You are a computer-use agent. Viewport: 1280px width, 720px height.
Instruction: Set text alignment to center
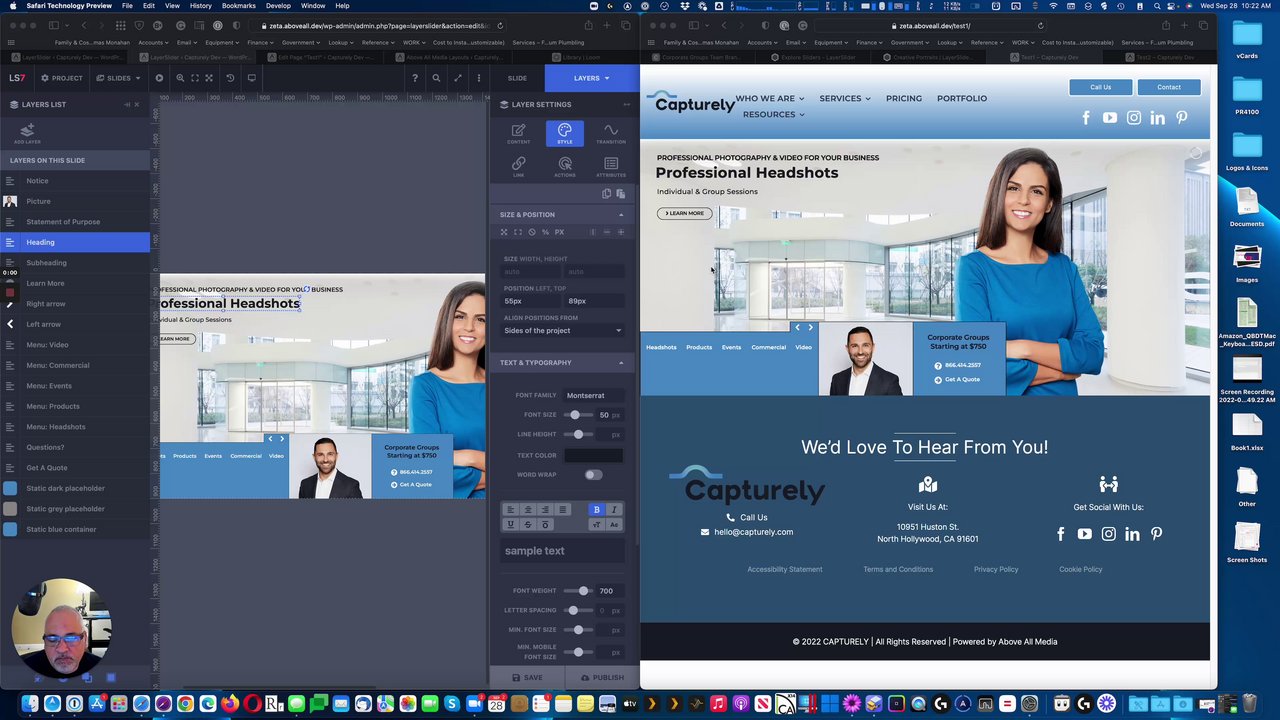[528, 510]
